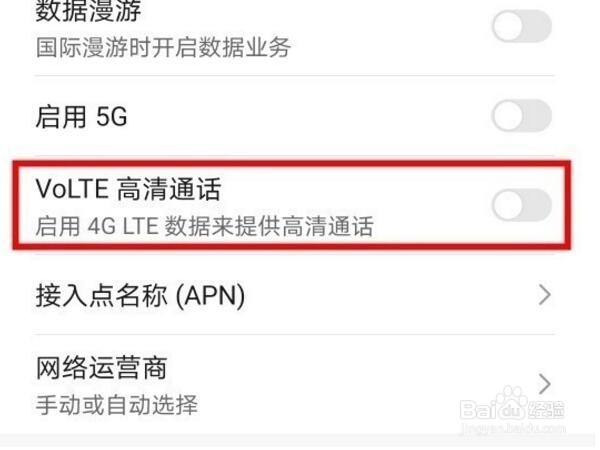Image resolution: width=600 pixels, height=450 pixels.
Task: Tap the VoLTE 高清通话 title
Action: tap(128, 189)
